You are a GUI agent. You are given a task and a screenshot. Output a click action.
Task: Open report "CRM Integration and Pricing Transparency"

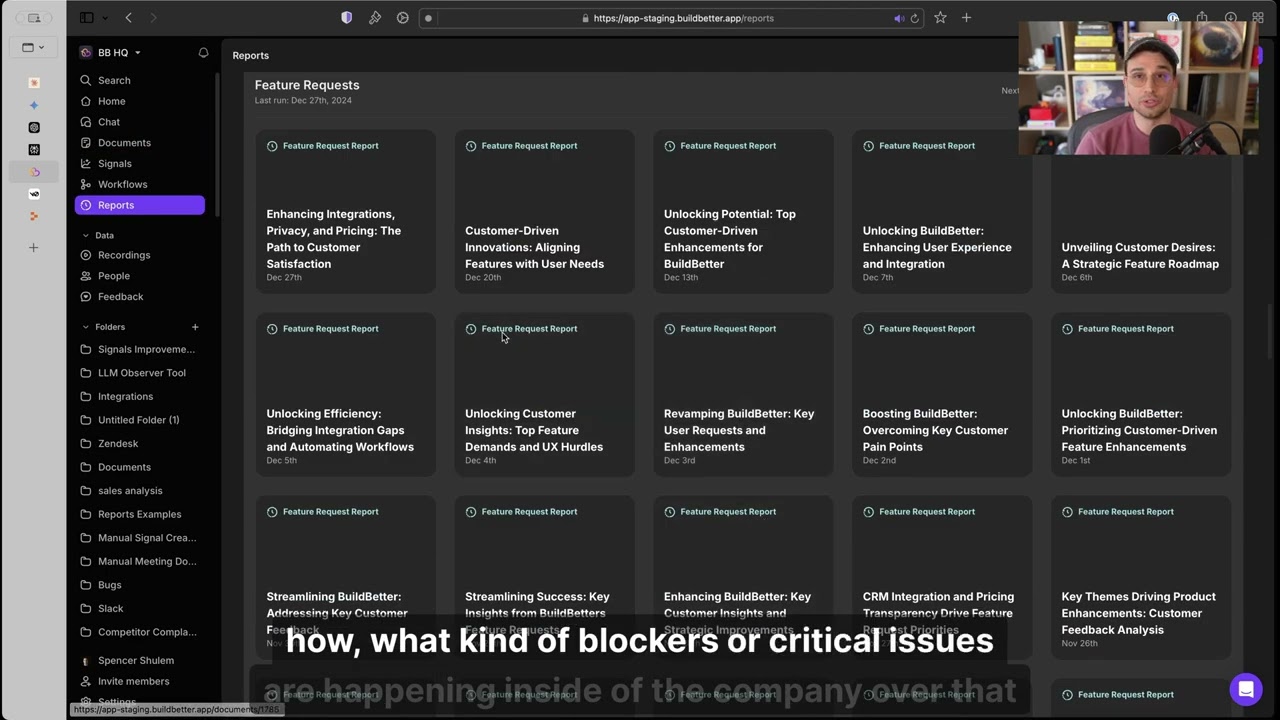click(x=942, y=577)
